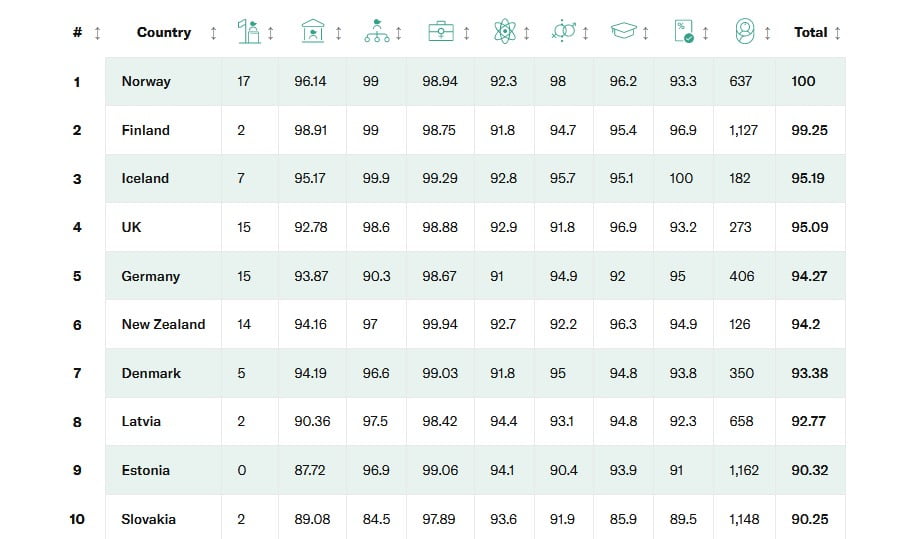Screen dimensions: 920x539
Task: Sort by Country using its arrow
Action: click(213, 33)
